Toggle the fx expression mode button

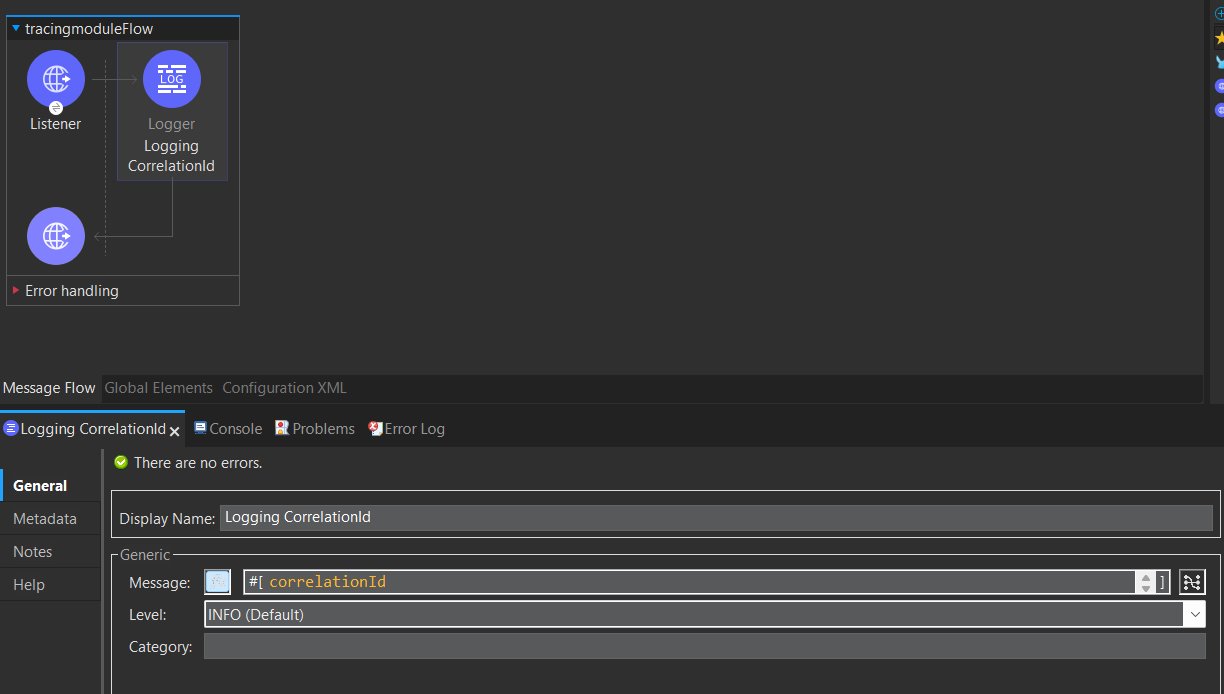(217, 582)
